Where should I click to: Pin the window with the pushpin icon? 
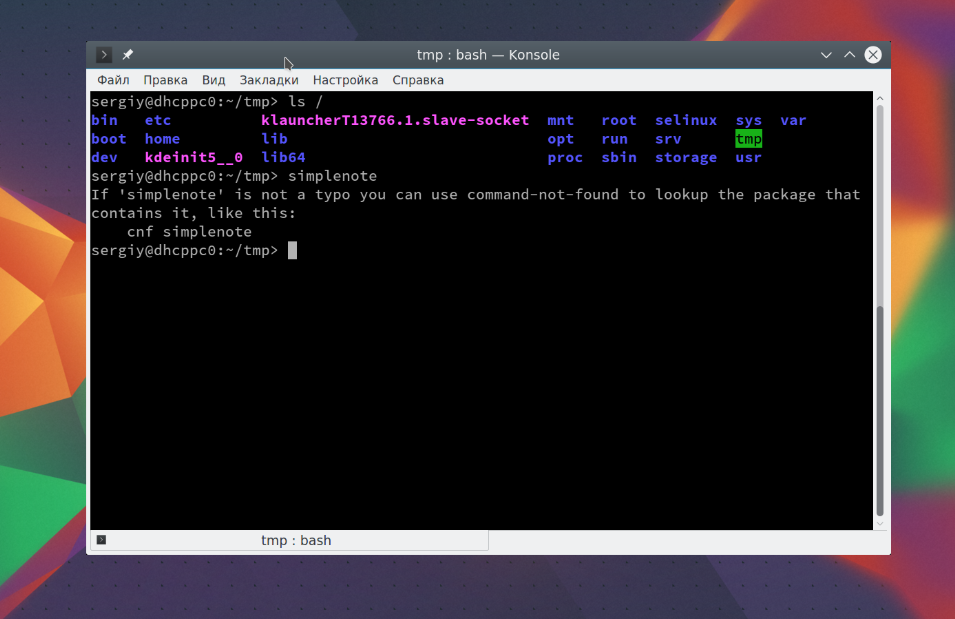127,55
